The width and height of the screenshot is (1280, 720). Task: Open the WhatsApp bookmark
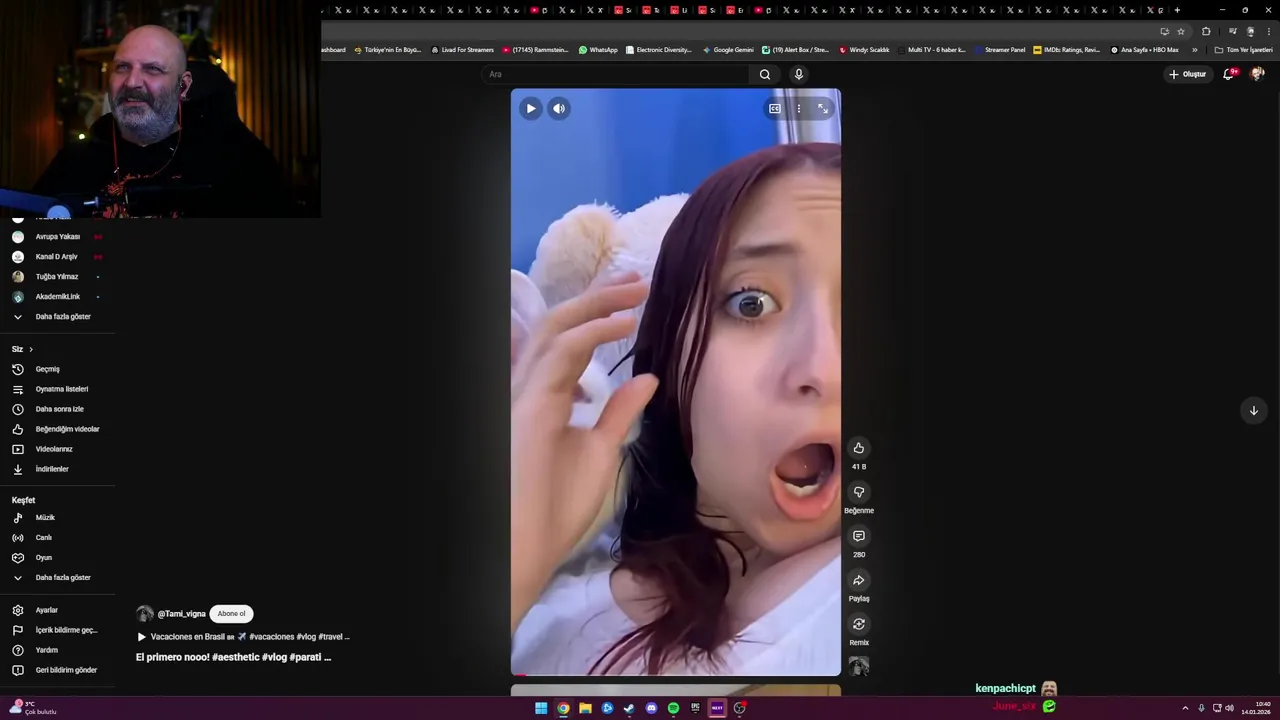(x=598, y=50)
